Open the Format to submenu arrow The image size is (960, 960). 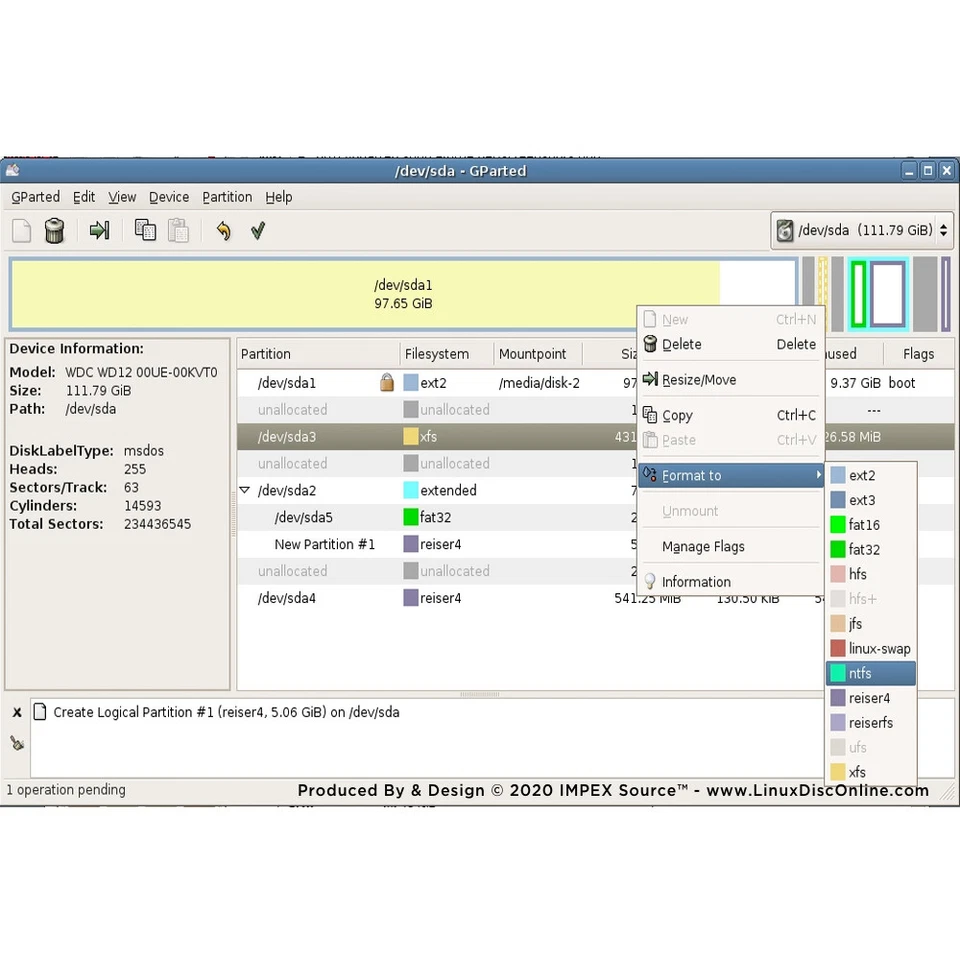point(818,475)
